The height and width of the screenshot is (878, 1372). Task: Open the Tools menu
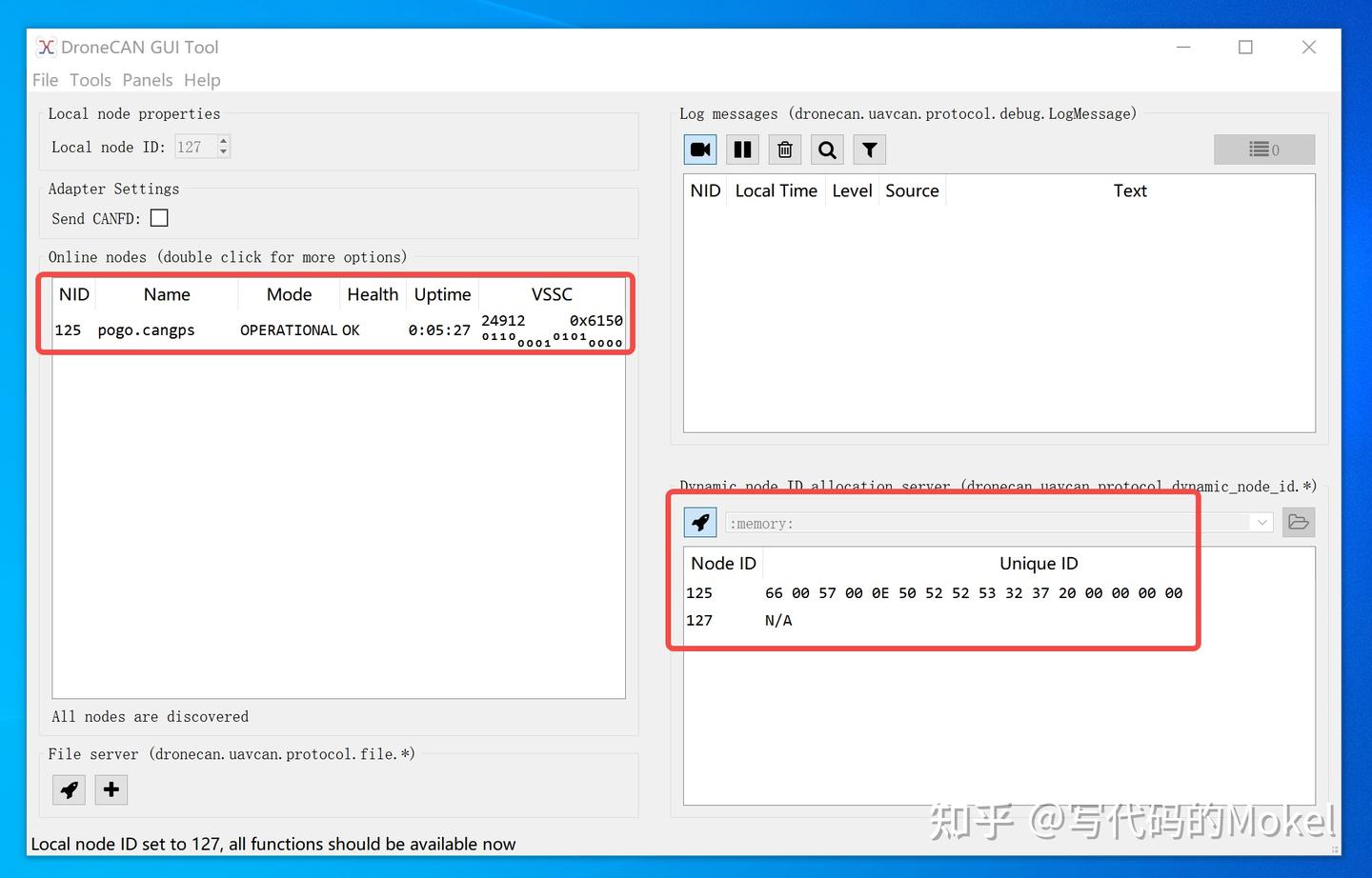click(x=90, y=80)
